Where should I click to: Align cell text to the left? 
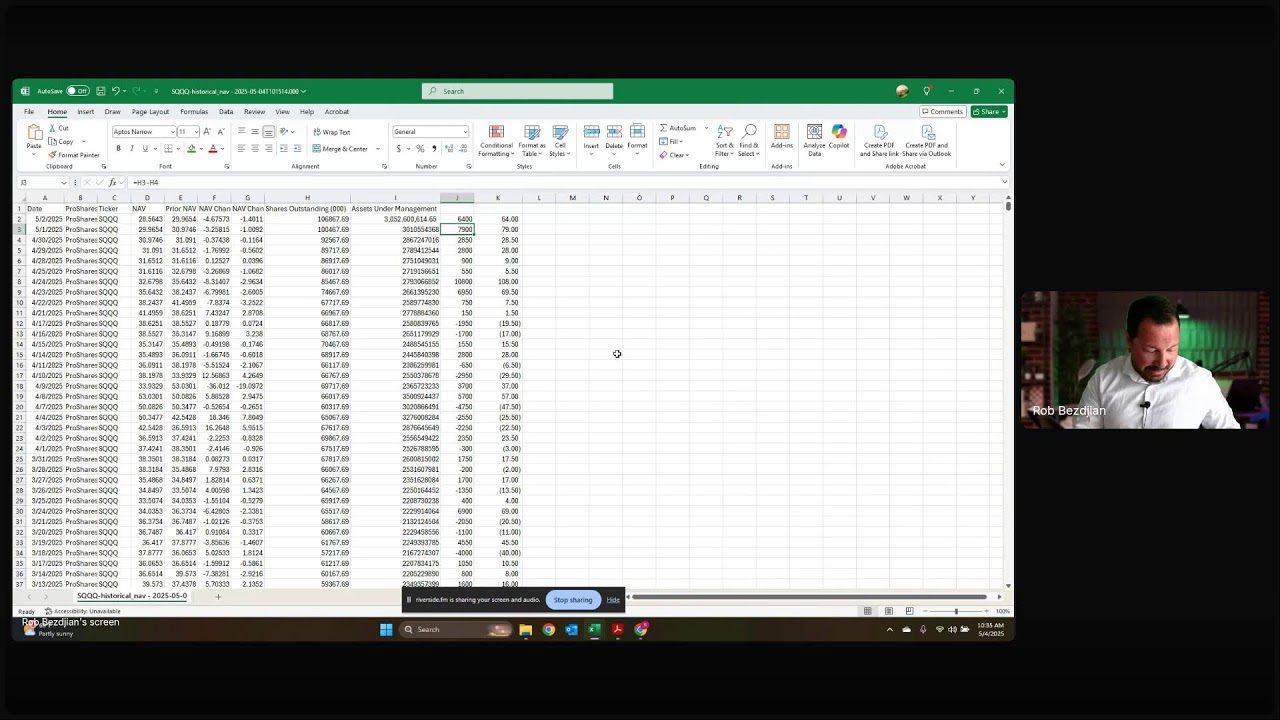pyautogui.click(x=241, y=149)
